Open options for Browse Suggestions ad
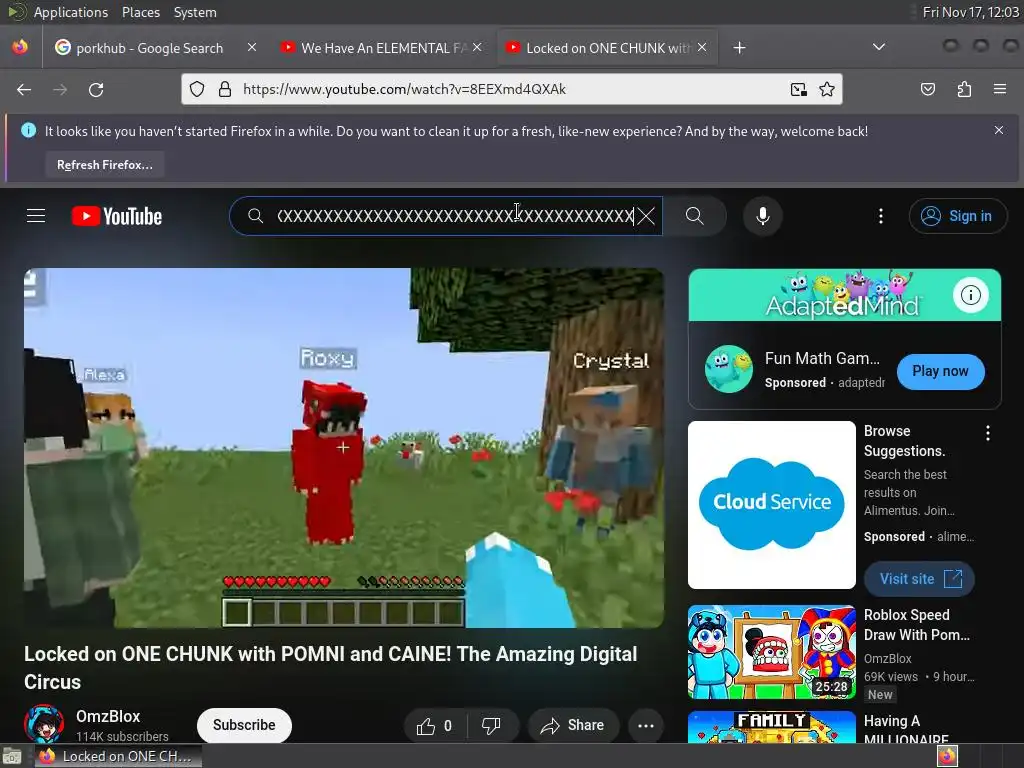1024x768 pixels. 988,433
